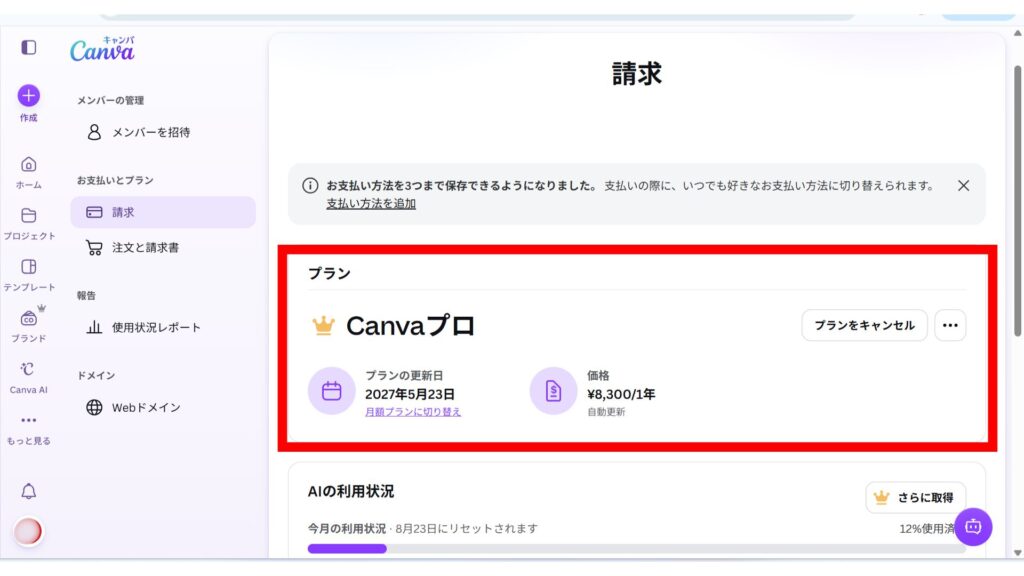1024x576 pixels.
Task: Click the 12%使用済 usage text
Action: (927, 529)
